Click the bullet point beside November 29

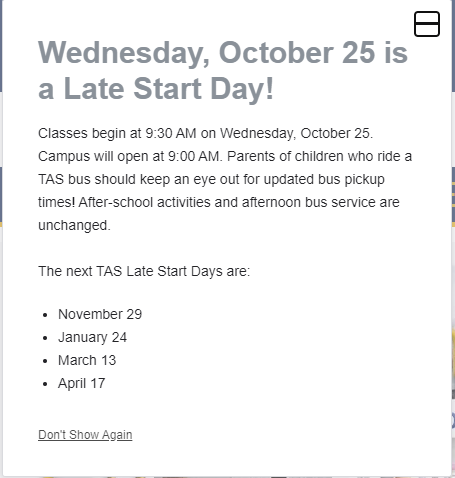coord(45,315)
